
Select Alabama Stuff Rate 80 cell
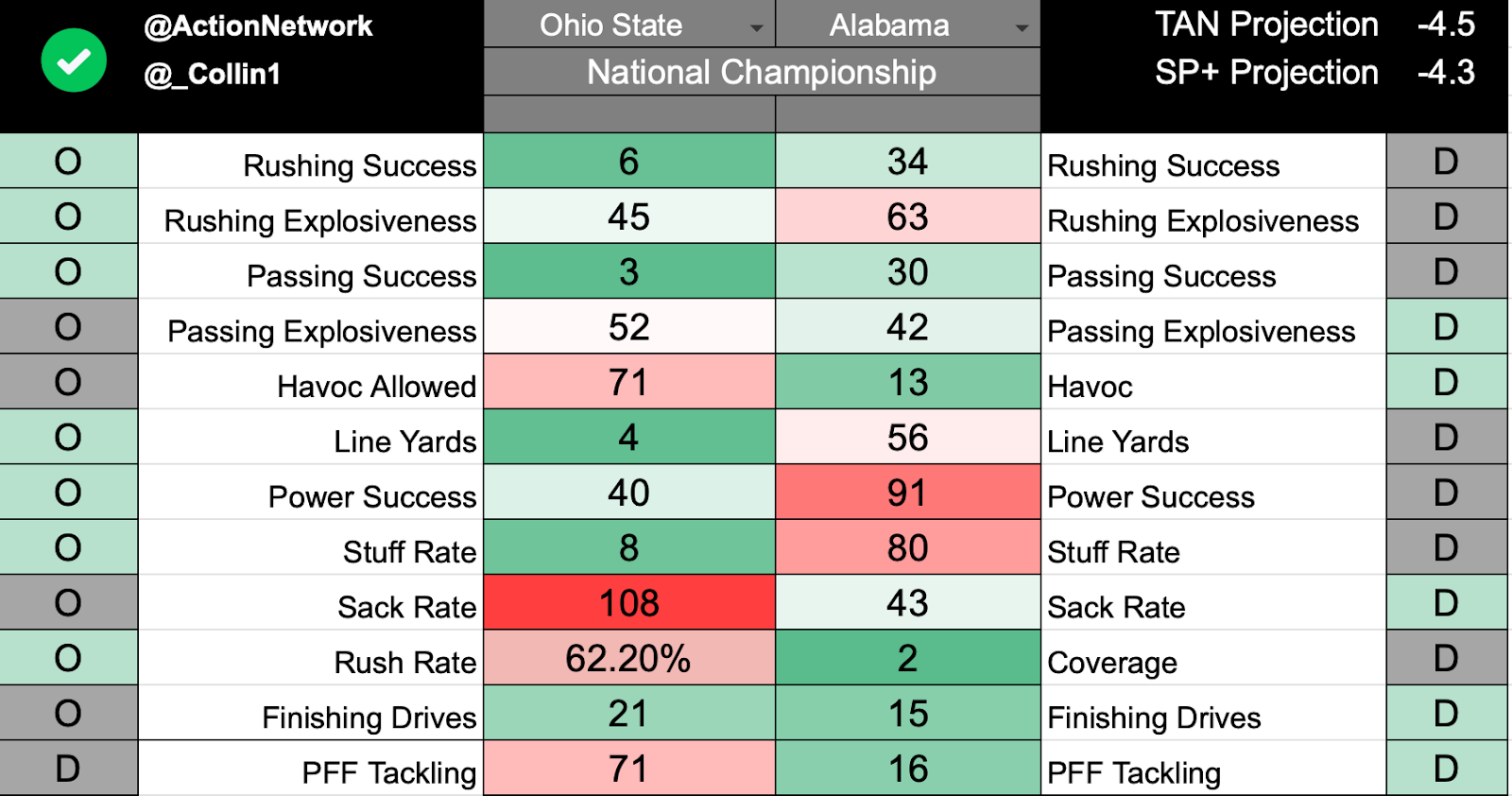[x=908, y=547]
